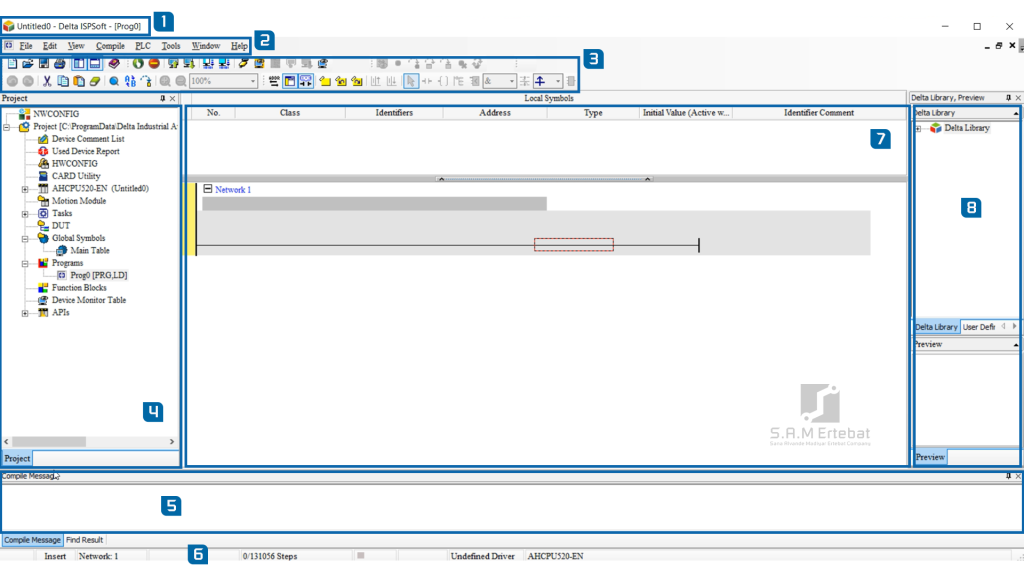The height and width of the screenshot is (576, 1024).
Task: Open CARD Utility item
Action: click(76, 176)
